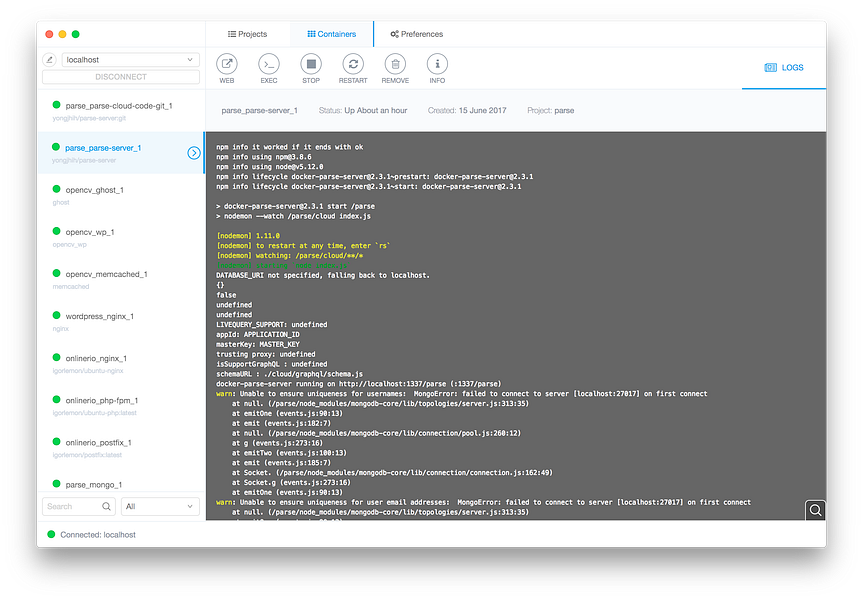863x600 pixels.
Task: Click 'igorlemon/ubuntu-nginx' image subtitle
Action: (88, 371)
